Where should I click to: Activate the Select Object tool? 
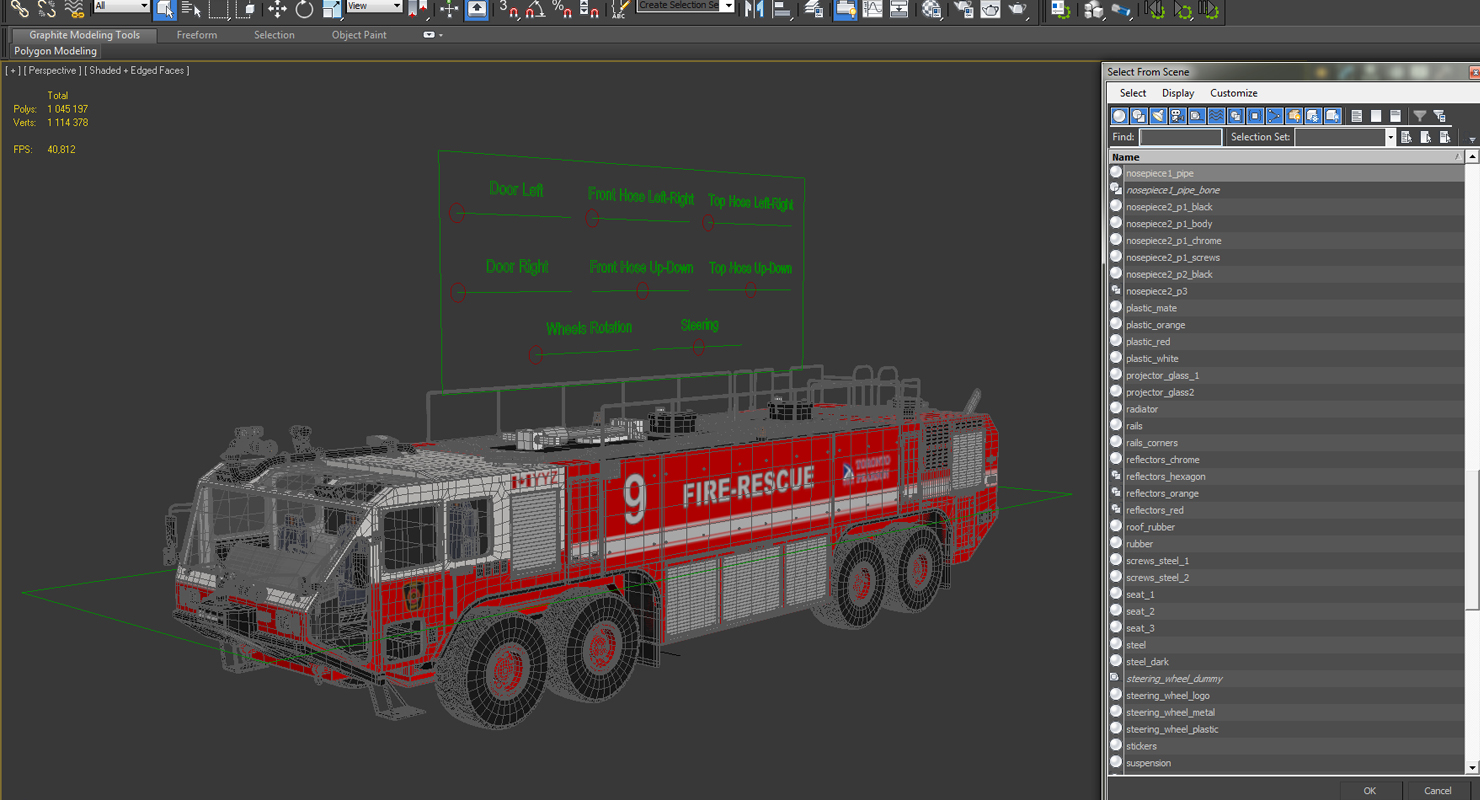[165, 9]
